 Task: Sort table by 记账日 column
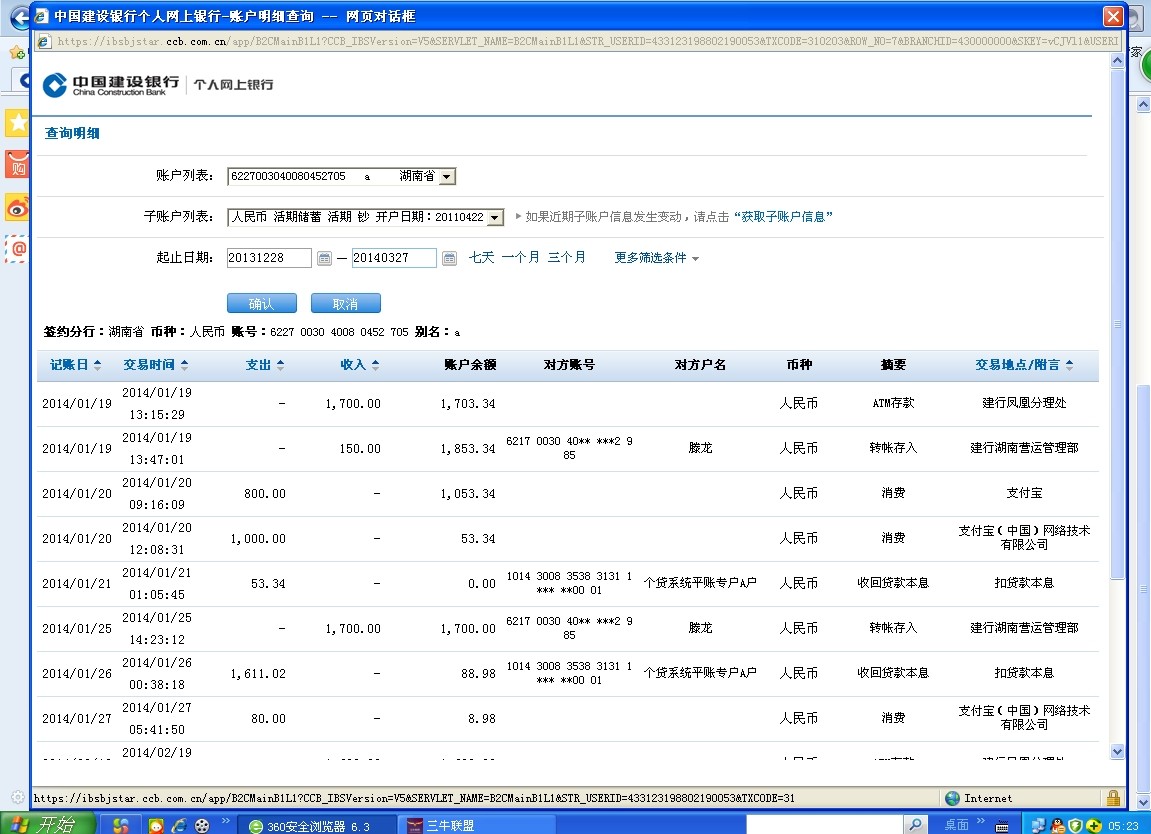click(x=76, y=365)
